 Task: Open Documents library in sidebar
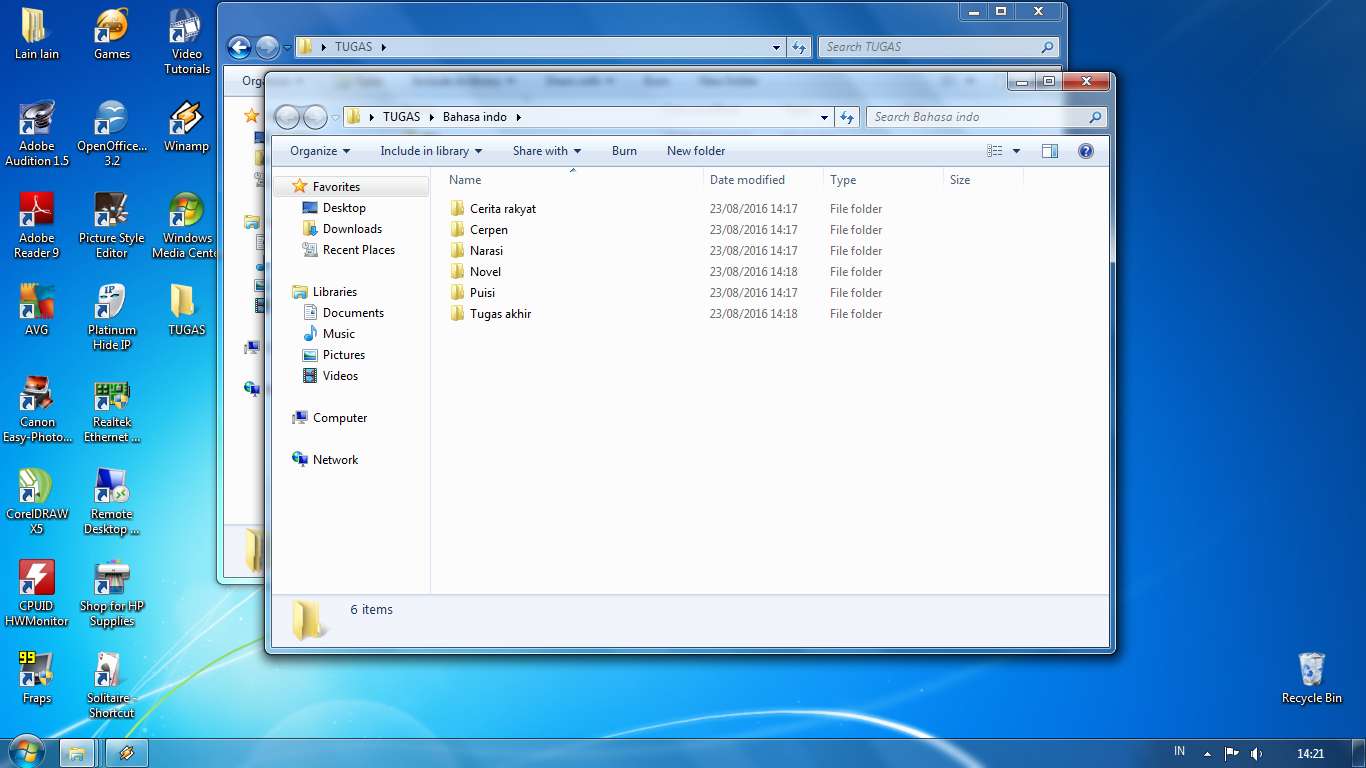343,313
